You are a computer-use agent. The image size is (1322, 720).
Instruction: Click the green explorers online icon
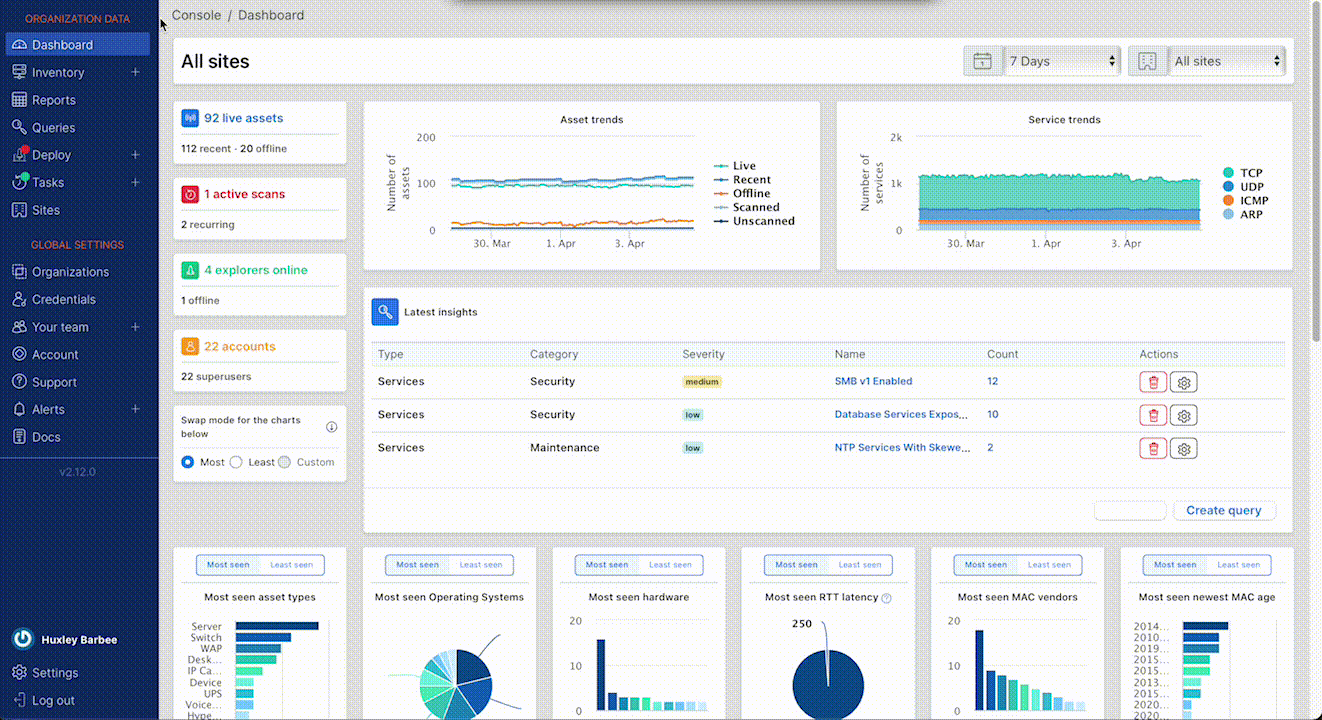[190, 270]
